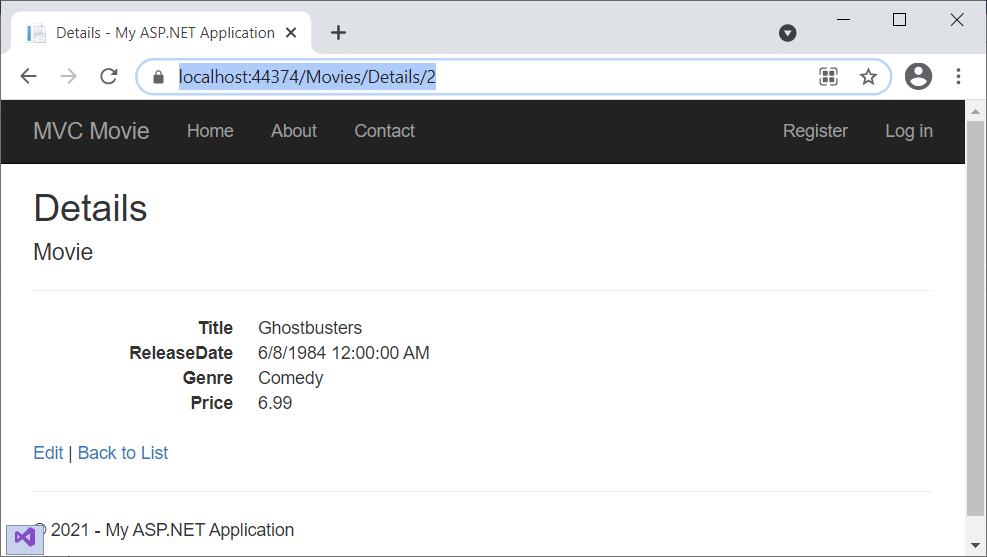This screenshot has height=557, width=987.
Task: Go to the About page
Action: 294,131
